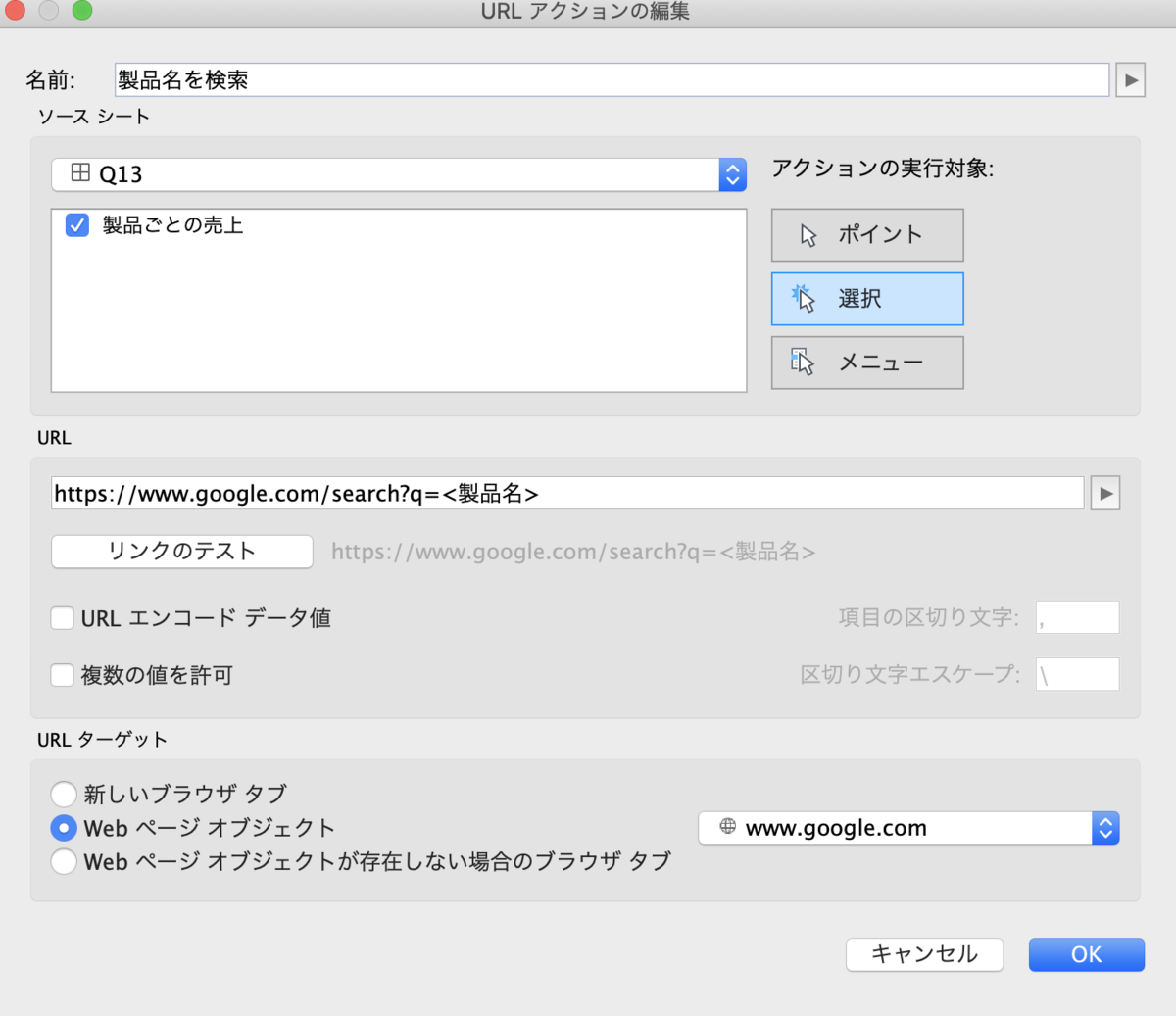Select the 選択 action trigger button
This screenshot has height=1016, width=1176.
click(867, 299)
